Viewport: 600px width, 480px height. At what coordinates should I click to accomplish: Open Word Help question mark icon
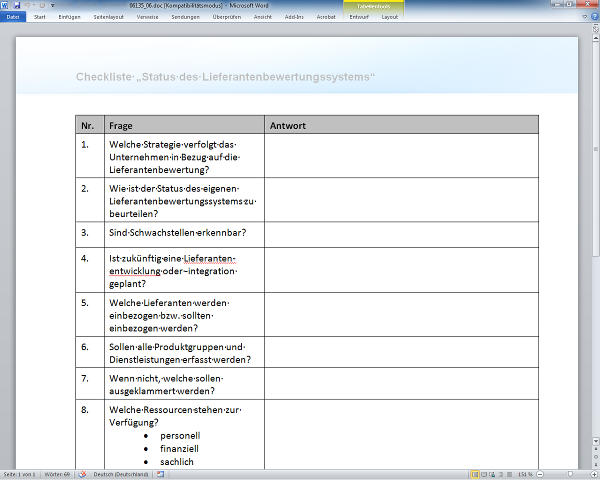[595, 17]
